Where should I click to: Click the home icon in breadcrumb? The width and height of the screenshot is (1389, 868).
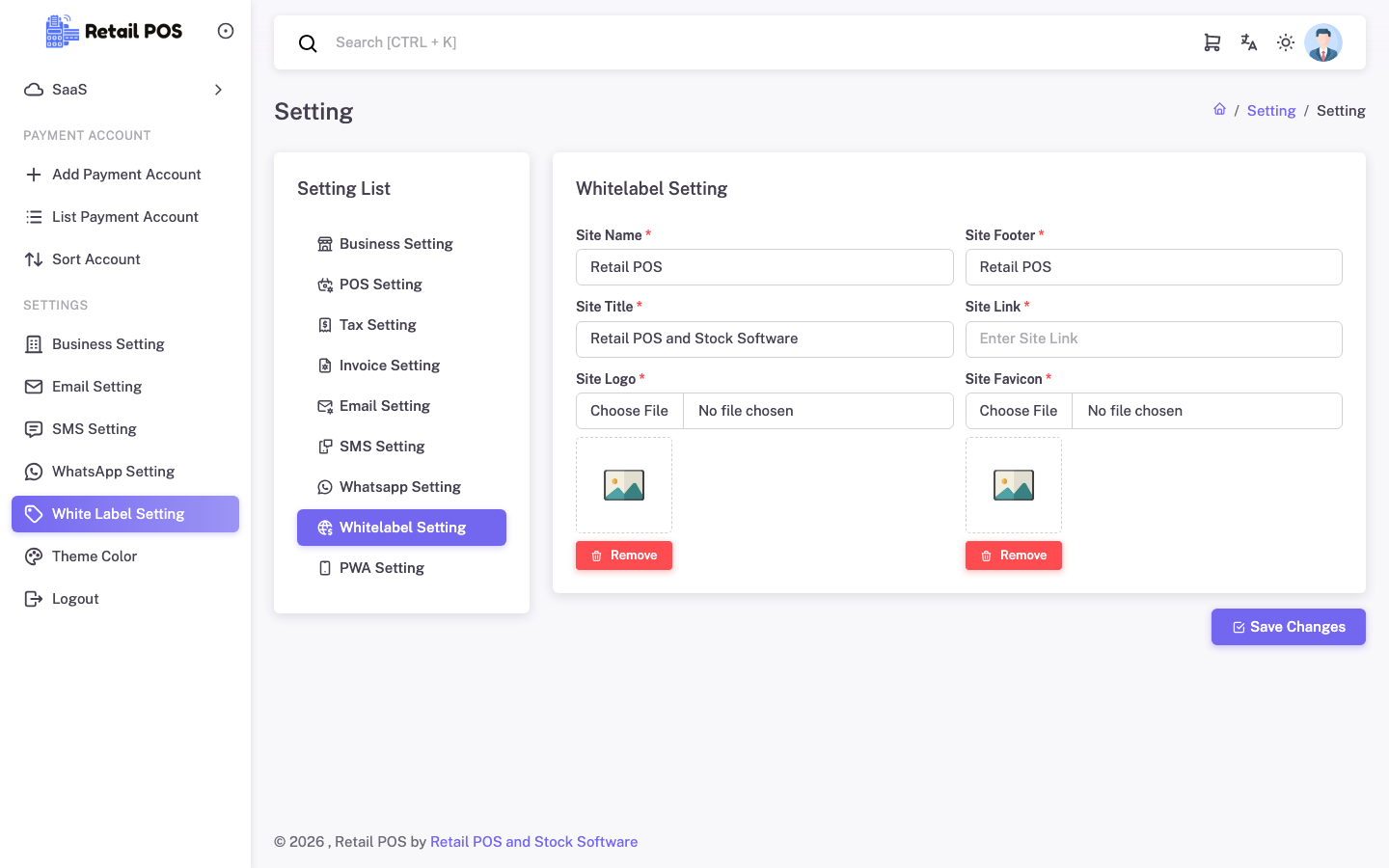pyautogui.click(x=1219, y=110)
